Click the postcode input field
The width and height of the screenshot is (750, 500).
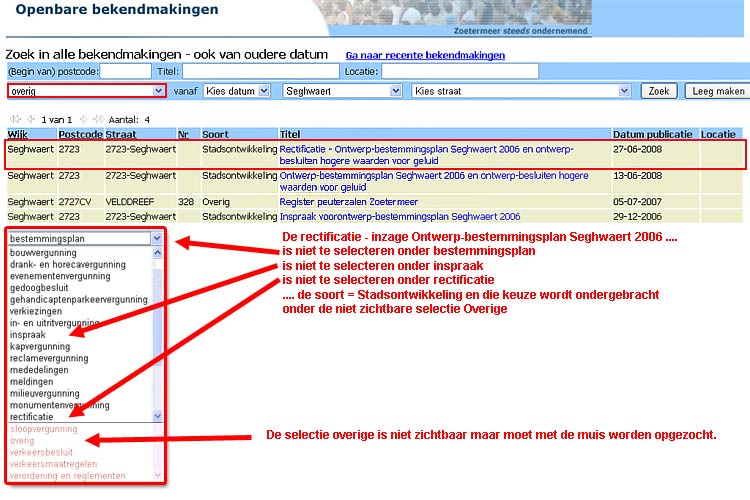point(126,71)
